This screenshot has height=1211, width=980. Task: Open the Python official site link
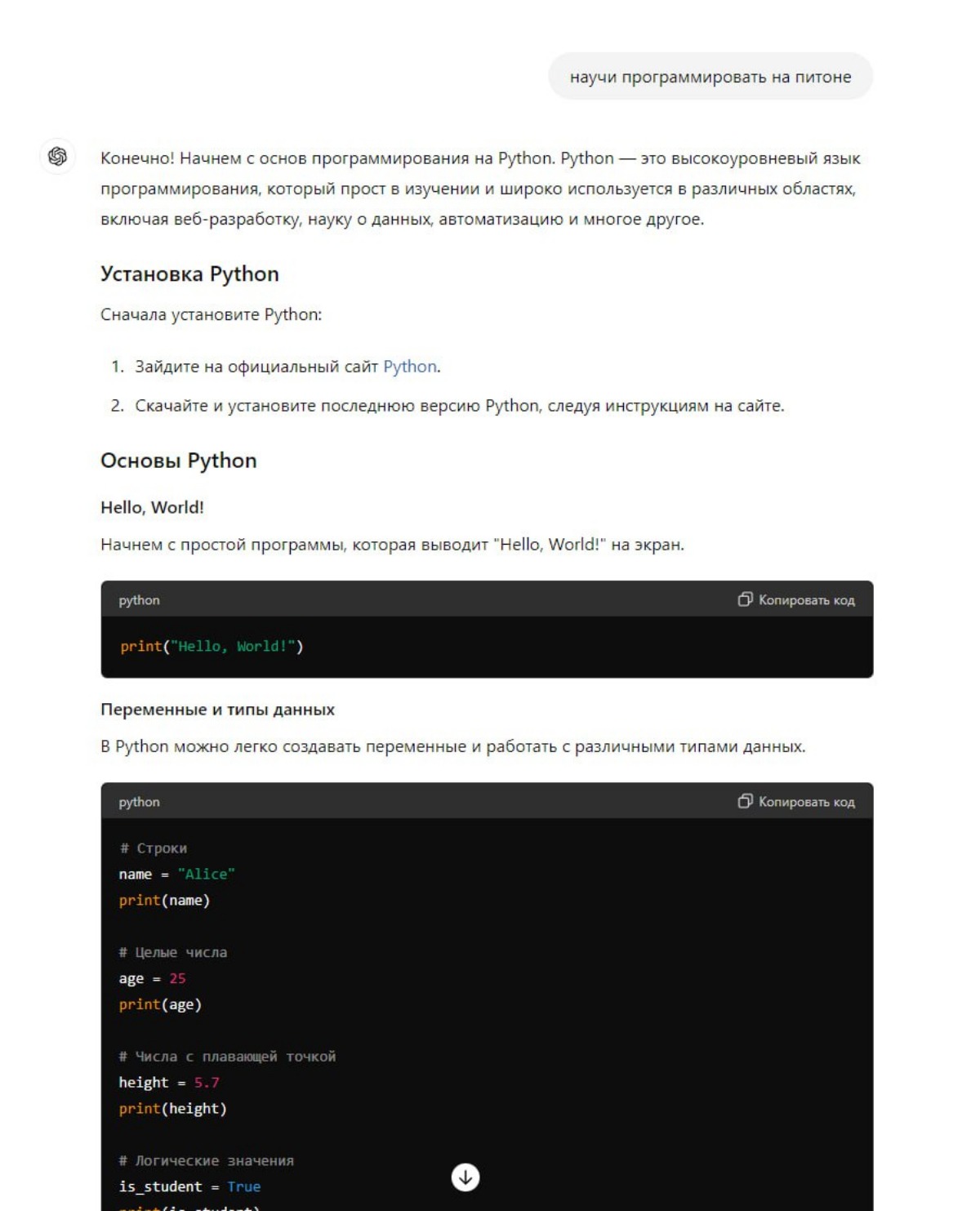tap(410, 367)
